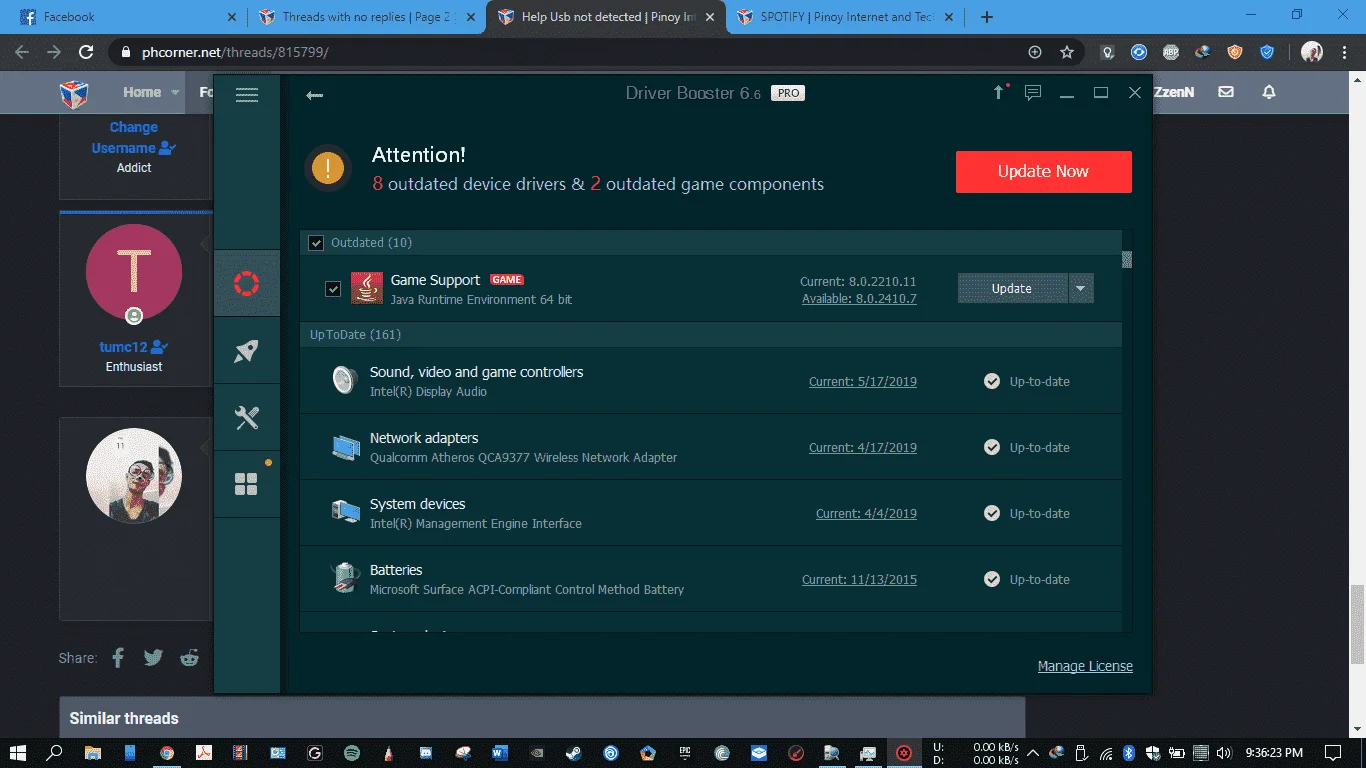Reload the phcorner page
Viewport: 1366px width, 768px height.
[86, 52]
